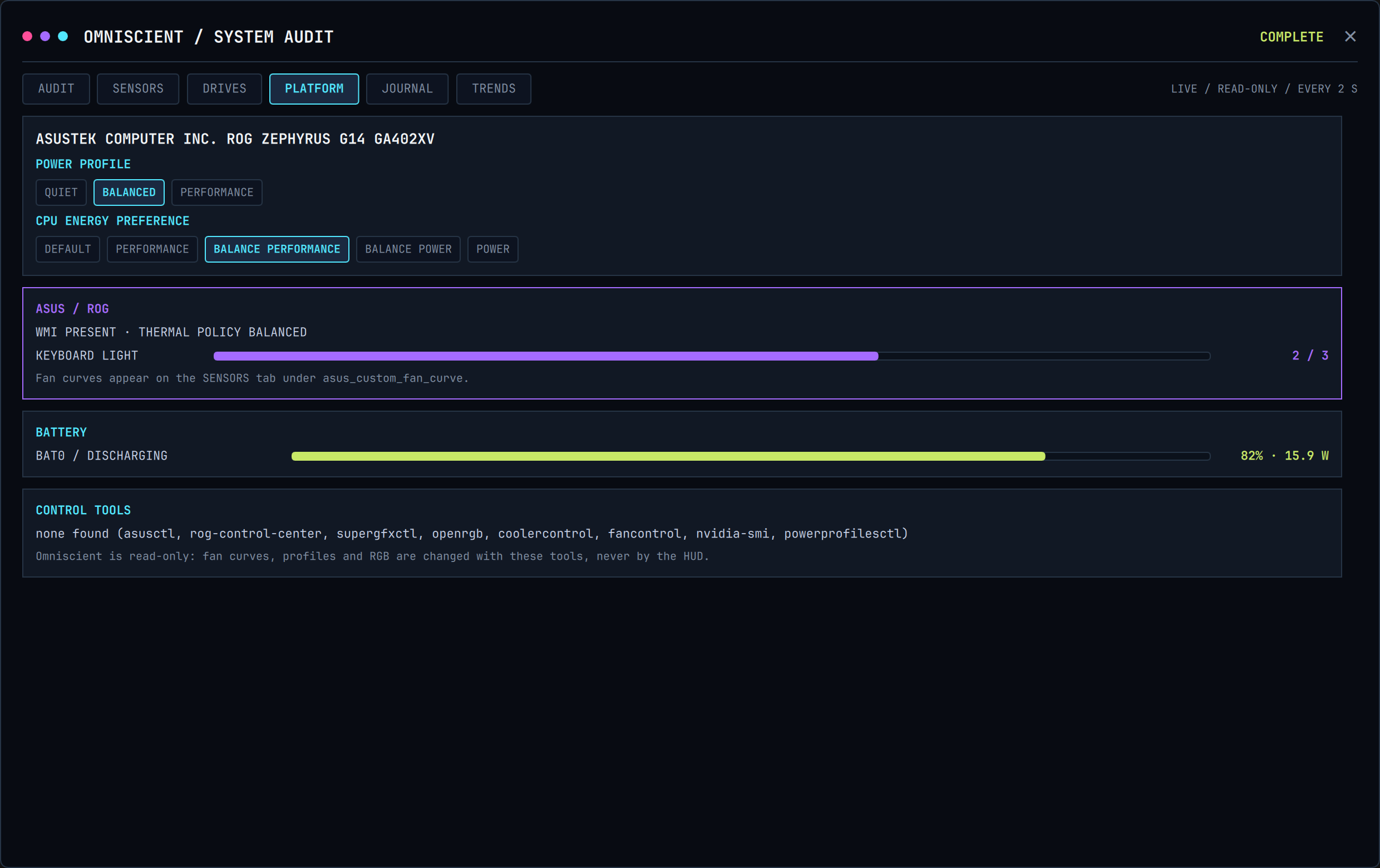Switch to the AUDIT tab
Viewport: 1380px width, 868px height.
pyautogui.click(x=56, y=89)
